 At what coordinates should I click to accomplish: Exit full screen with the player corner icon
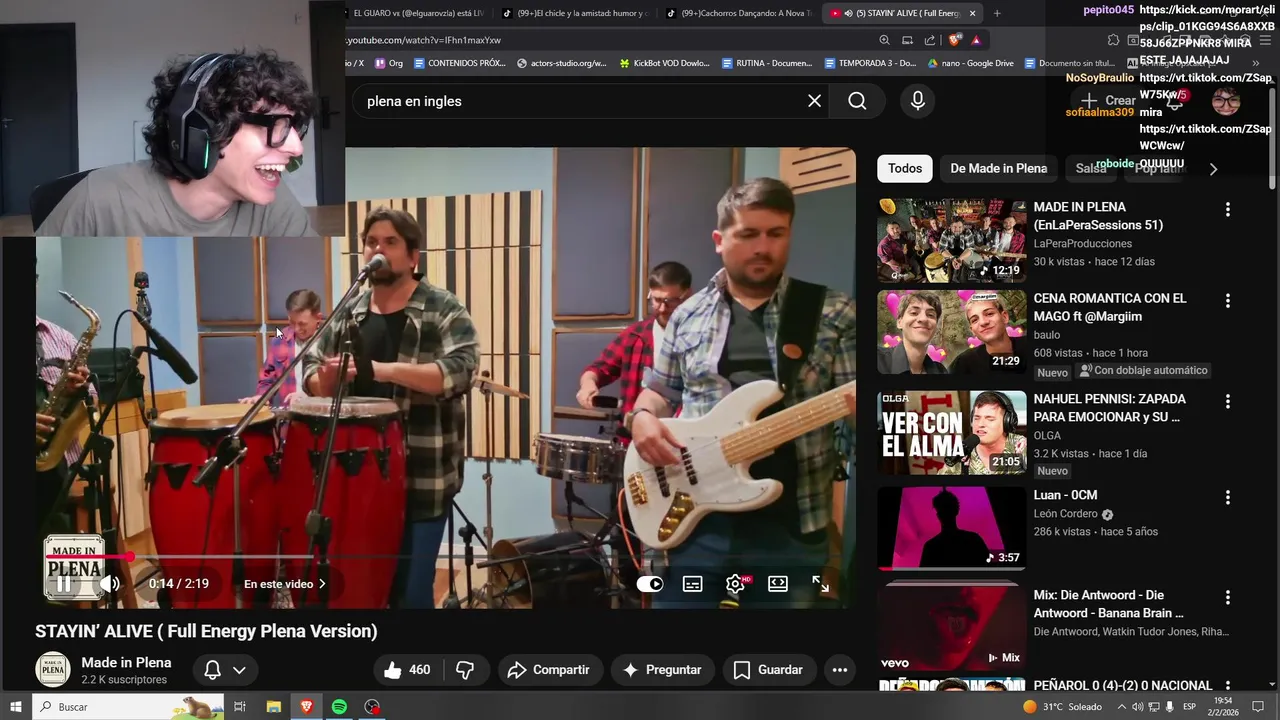pyautogui.click(x=820, y=584)
